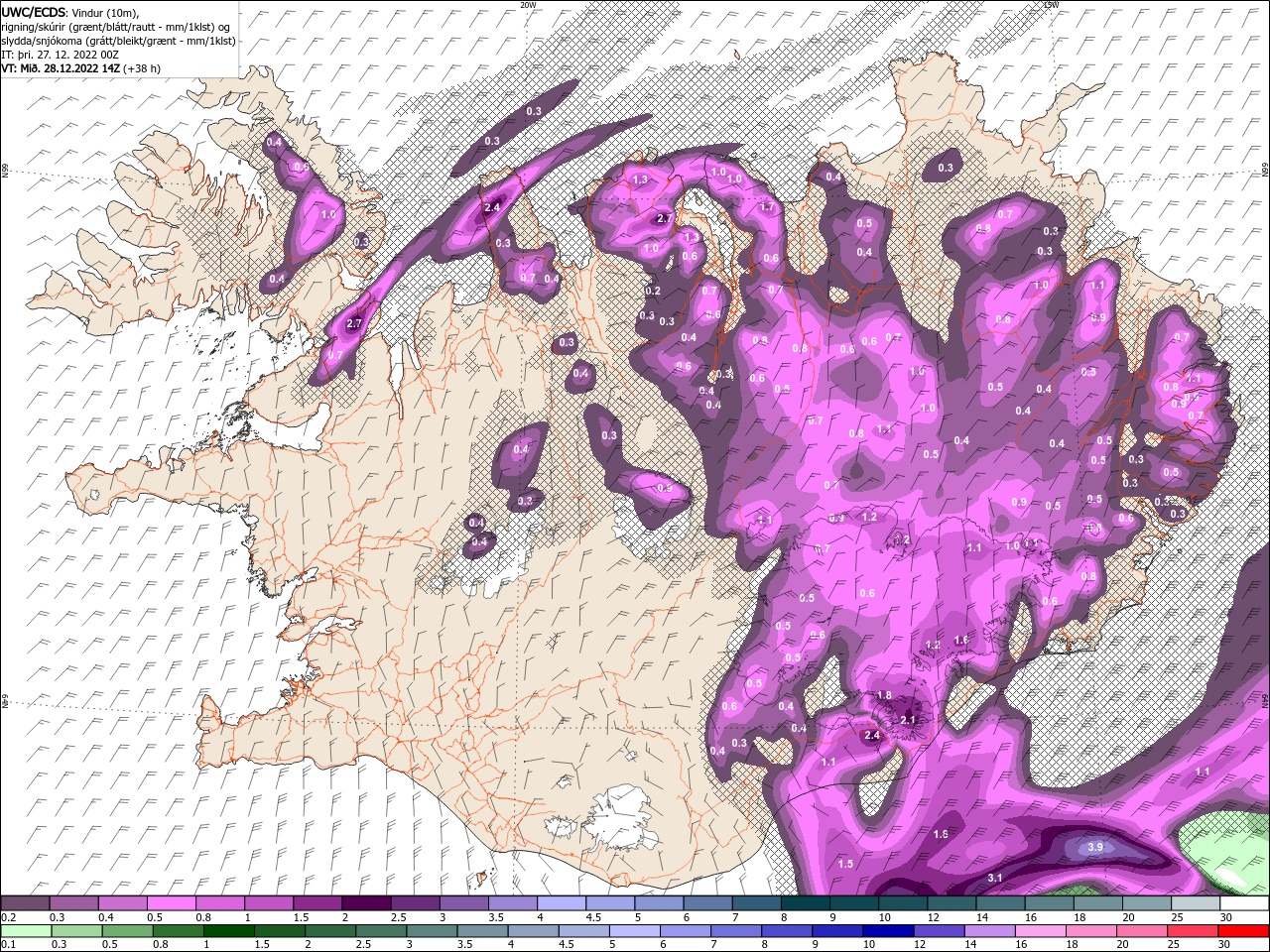This screenshot has height=952, width=1270.
Task: Click the deep blue lower swatch labeled 10
Action: (x=886, y=931)
